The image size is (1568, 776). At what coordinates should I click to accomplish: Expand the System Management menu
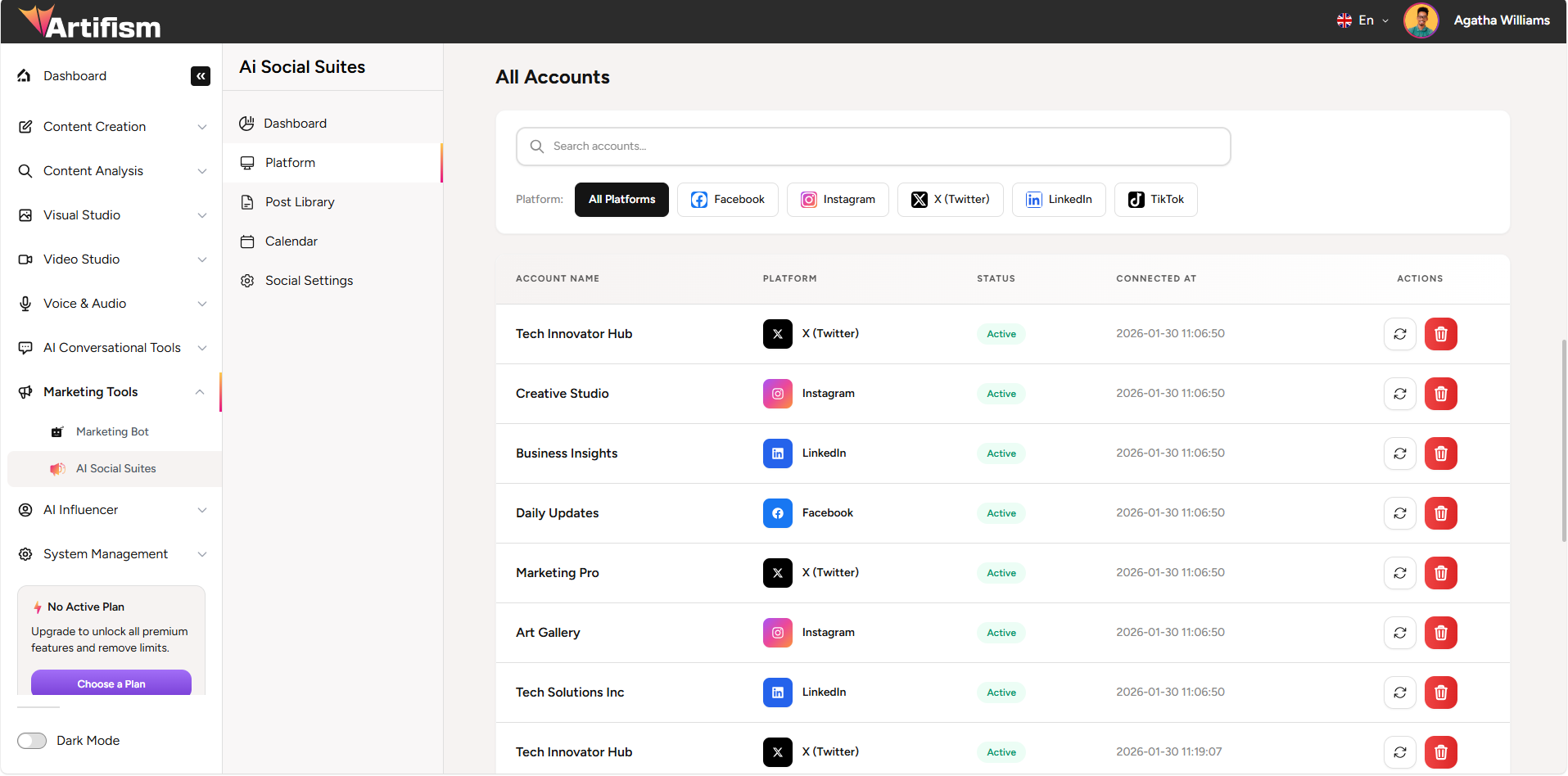[x=202, y=554]
